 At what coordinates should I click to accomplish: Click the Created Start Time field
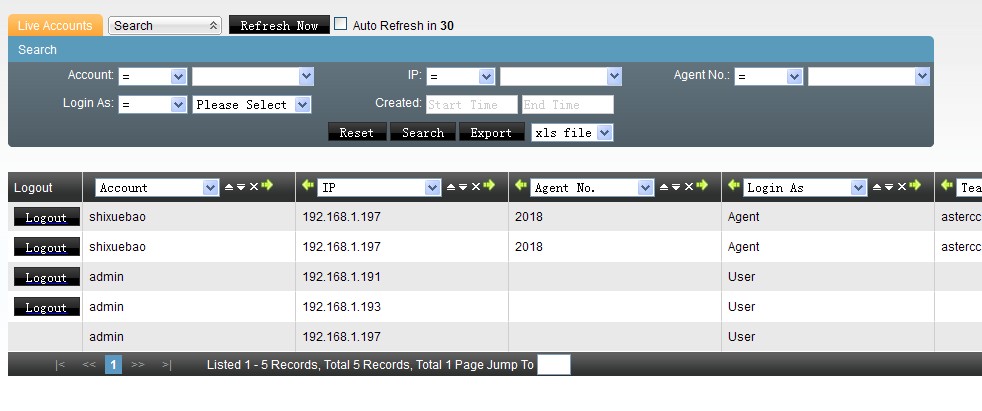coord(471,104)
